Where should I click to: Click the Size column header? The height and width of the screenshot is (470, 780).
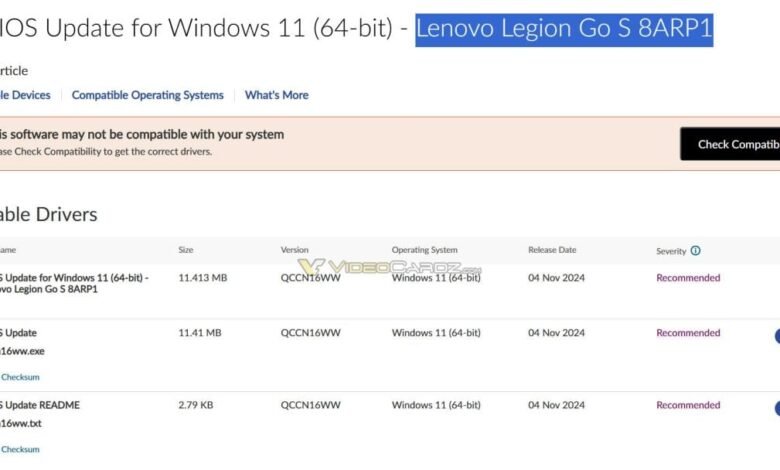[x=186, y=250]
